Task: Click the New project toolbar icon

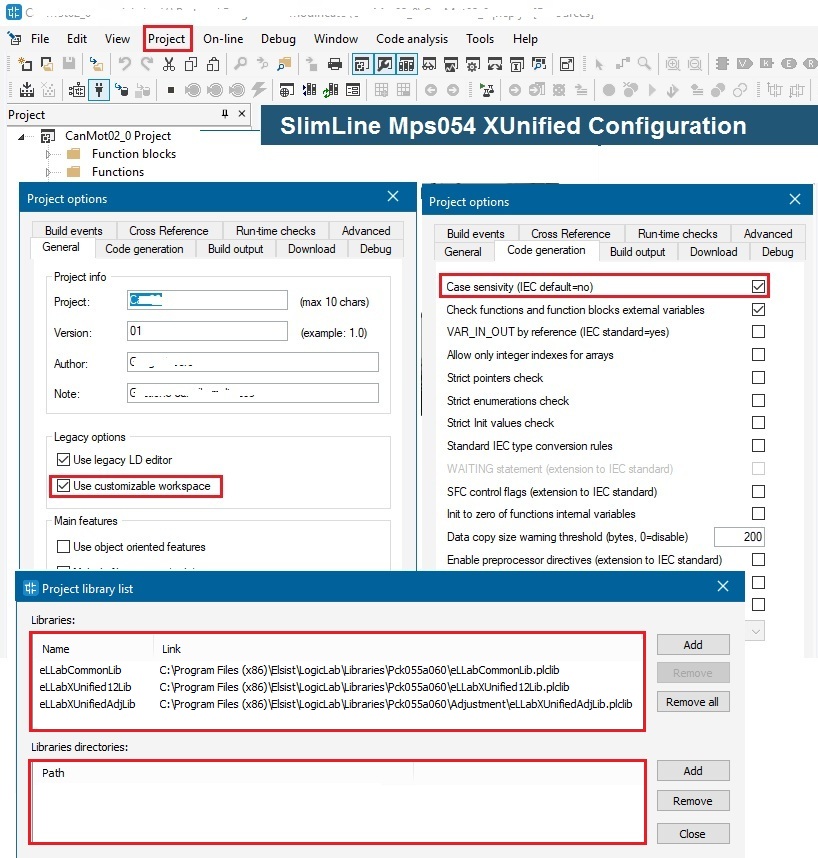Action: (x=25, y=65)
